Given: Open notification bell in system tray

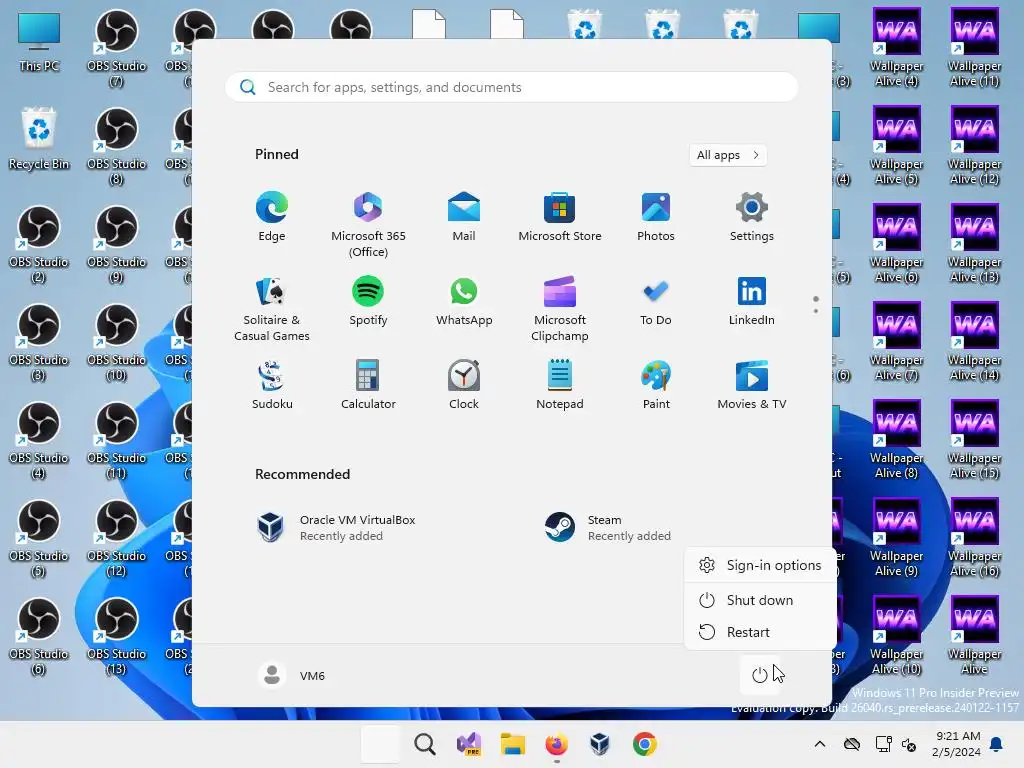Looking at the screenshot, I should coord(997,744).
